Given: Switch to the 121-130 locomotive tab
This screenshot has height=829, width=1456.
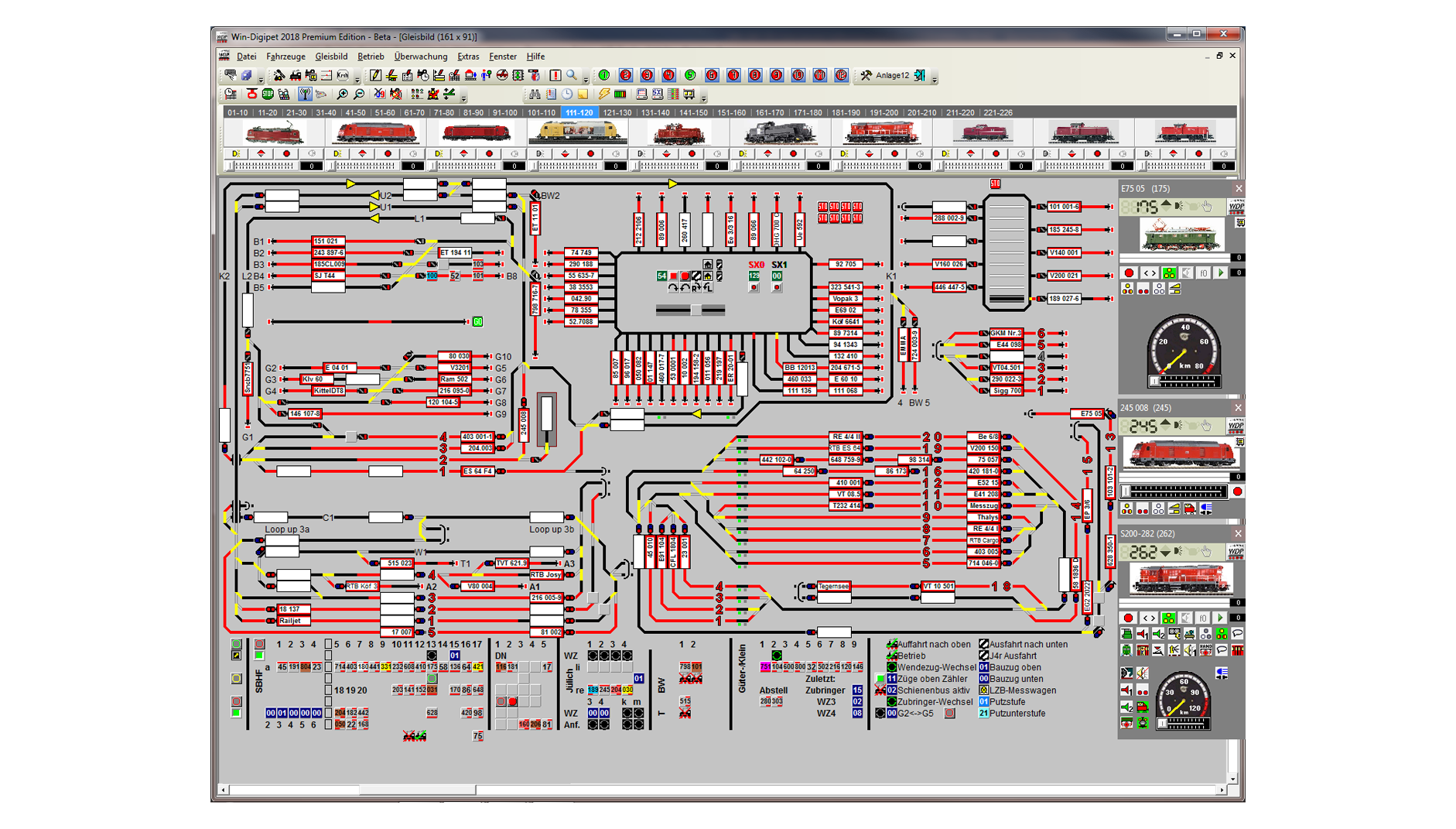Looking at the screenshot, I should pyautogui.click(x=619, y=112).
